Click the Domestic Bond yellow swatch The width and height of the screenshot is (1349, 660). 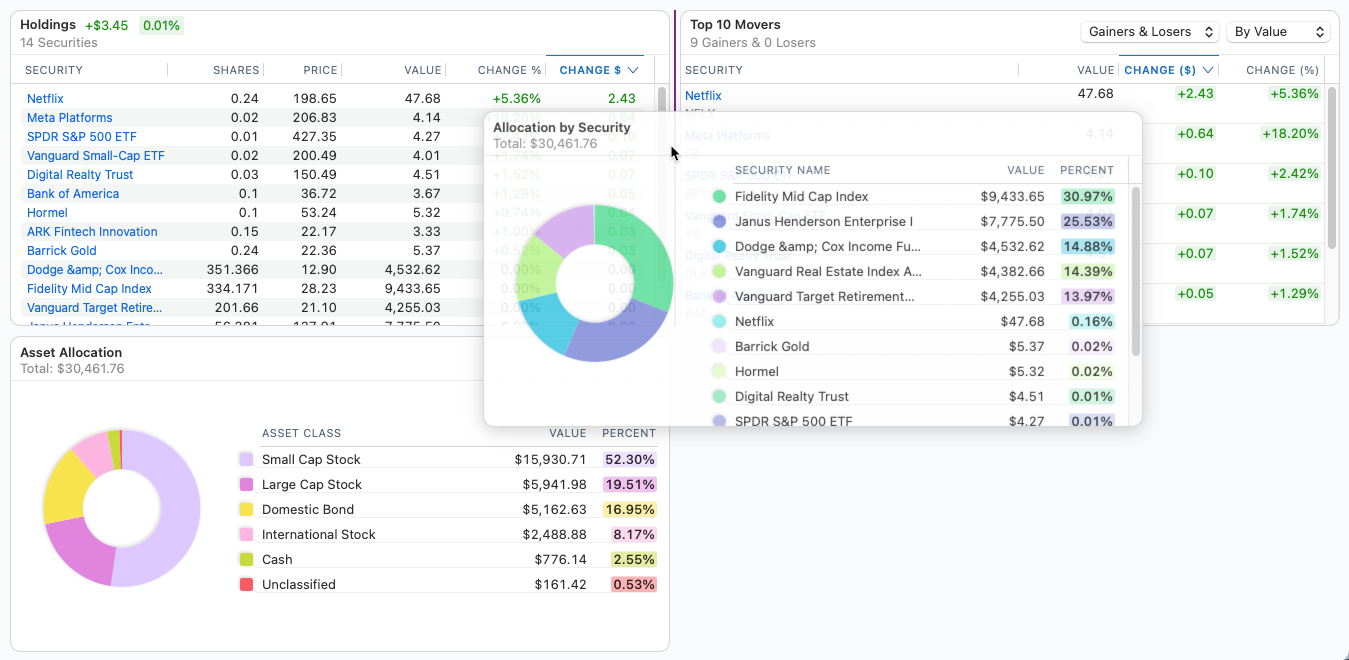[x=246, y=510]
